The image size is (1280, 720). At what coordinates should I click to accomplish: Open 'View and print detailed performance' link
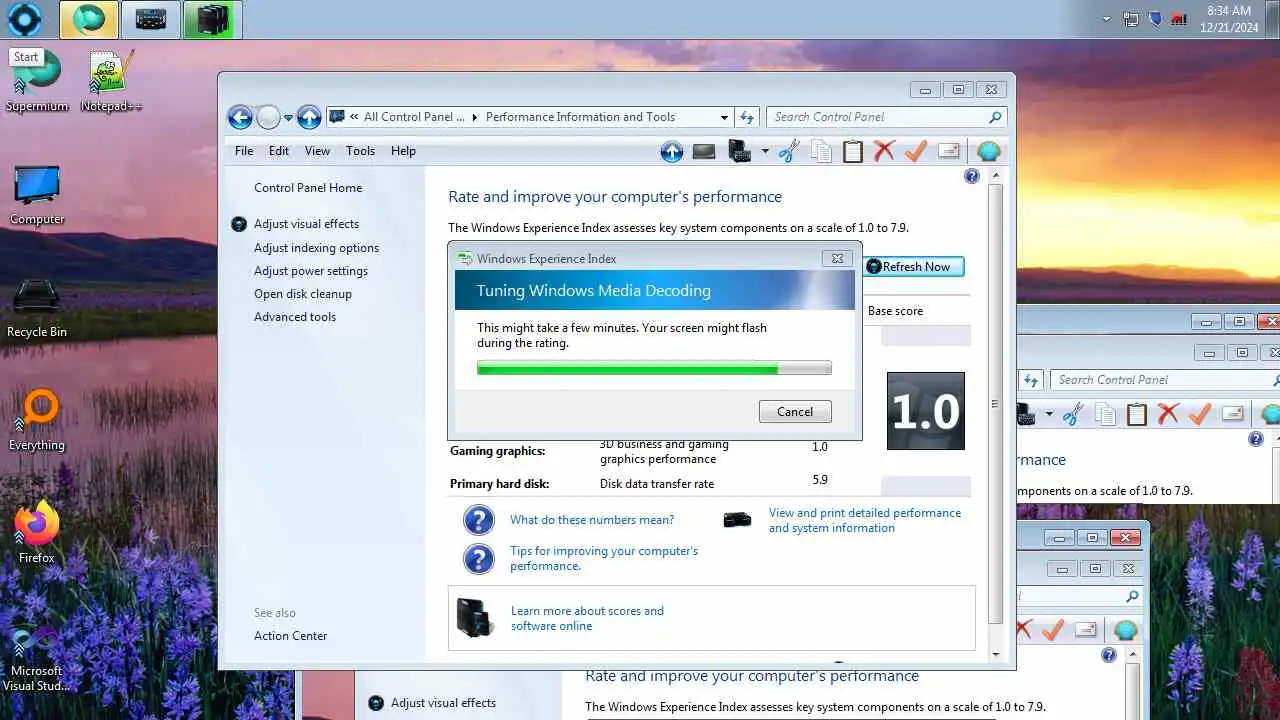865,520
